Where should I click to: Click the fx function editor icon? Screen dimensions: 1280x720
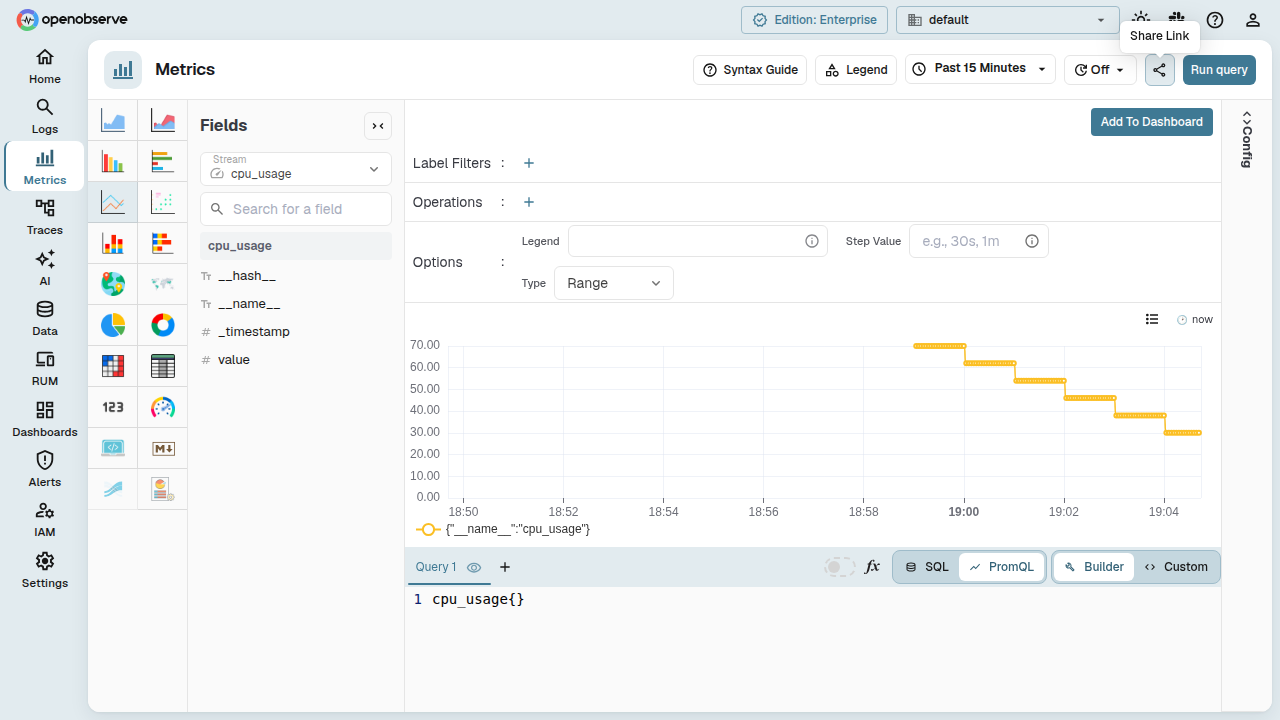(872, 567)
